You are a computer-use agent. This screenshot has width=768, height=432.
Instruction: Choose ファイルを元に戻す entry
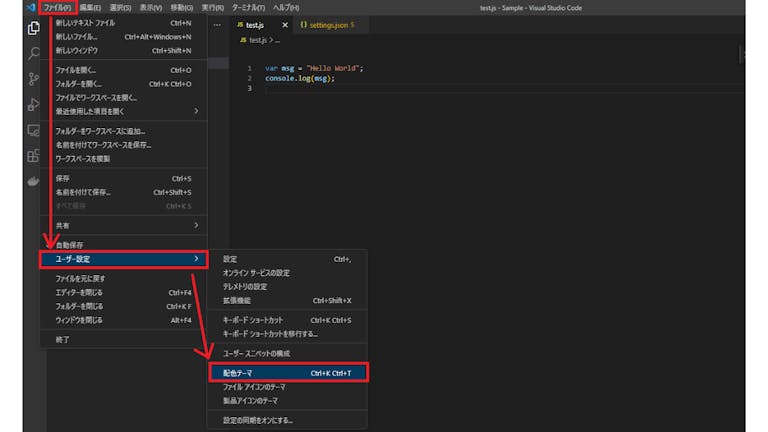tap(123, 278)
